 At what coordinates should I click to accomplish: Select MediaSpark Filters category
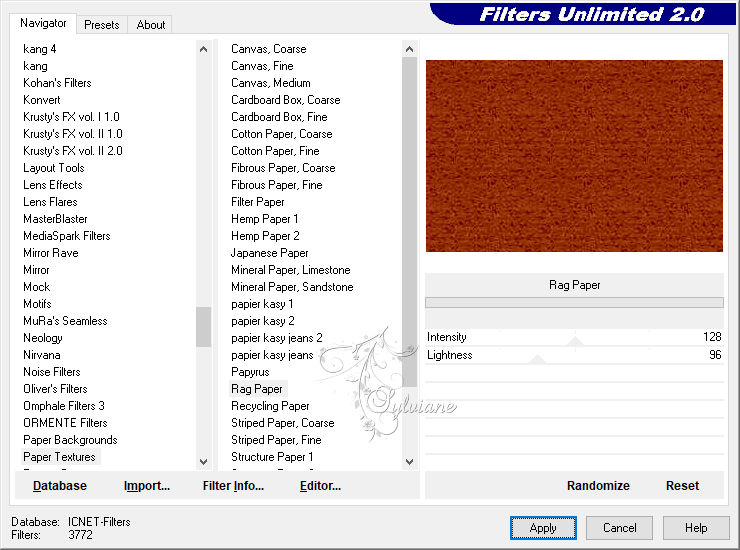point(67,236)
